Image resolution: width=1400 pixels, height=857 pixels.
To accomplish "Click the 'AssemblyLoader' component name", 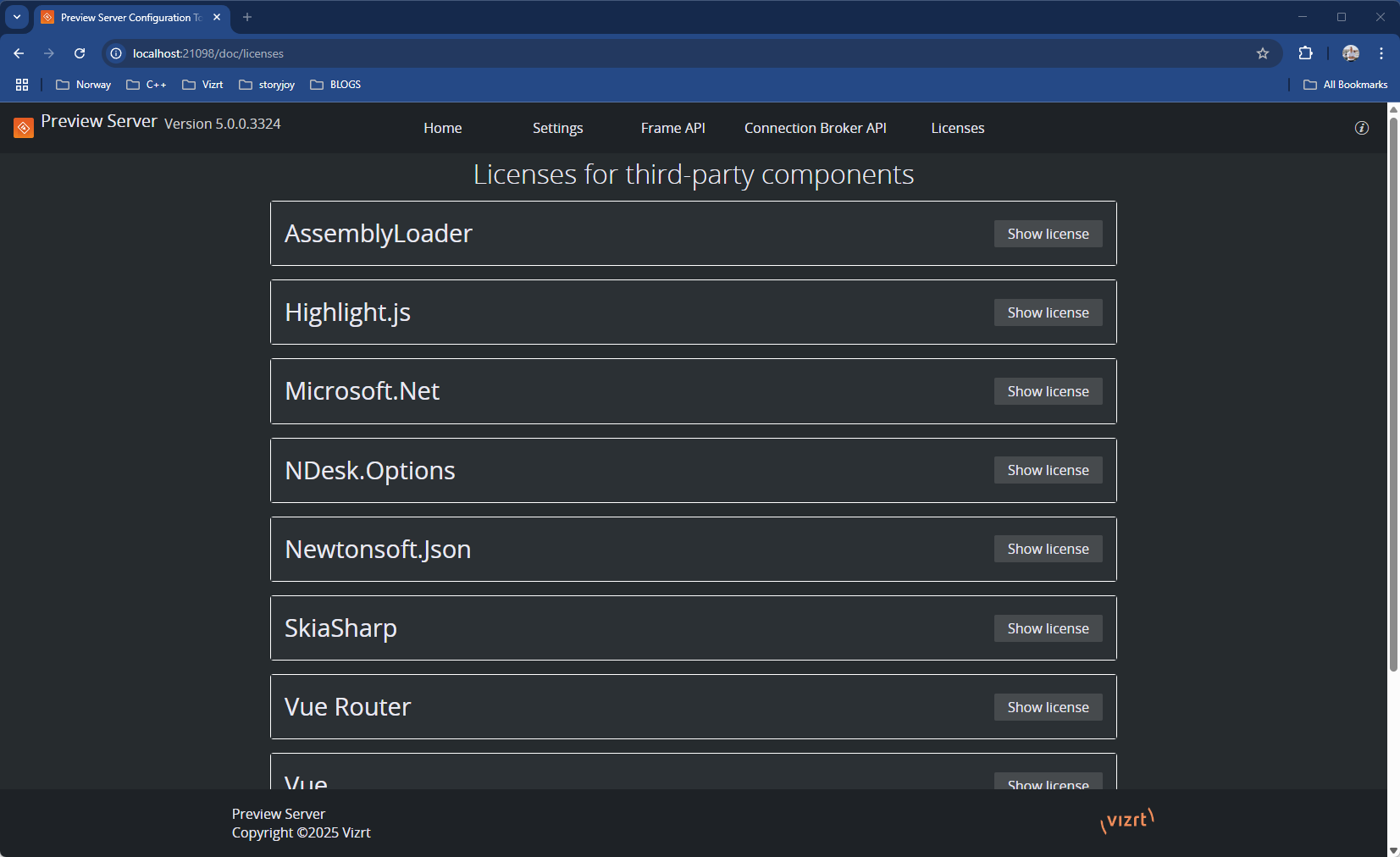I will [379, 234].
